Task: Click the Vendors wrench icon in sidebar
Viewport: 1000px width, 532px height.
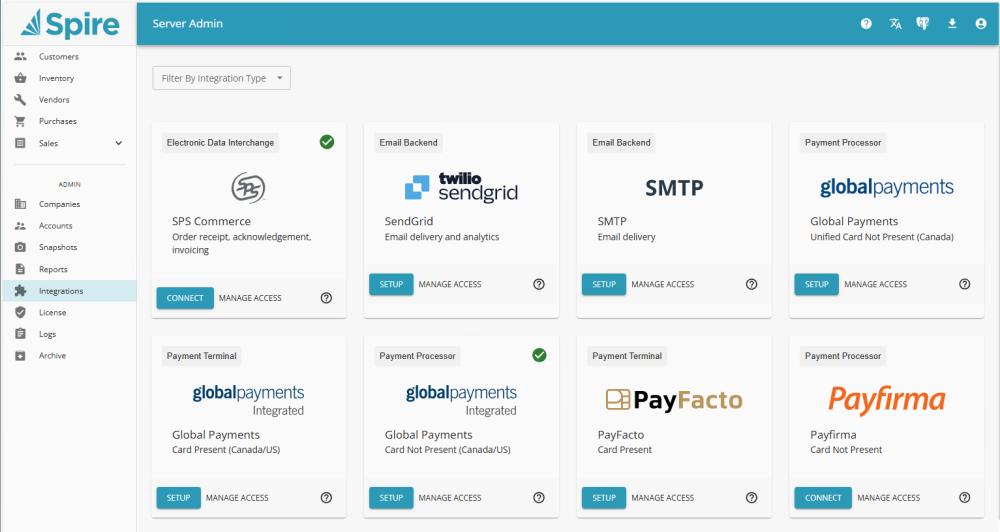Action: click(x=20, y=100)
